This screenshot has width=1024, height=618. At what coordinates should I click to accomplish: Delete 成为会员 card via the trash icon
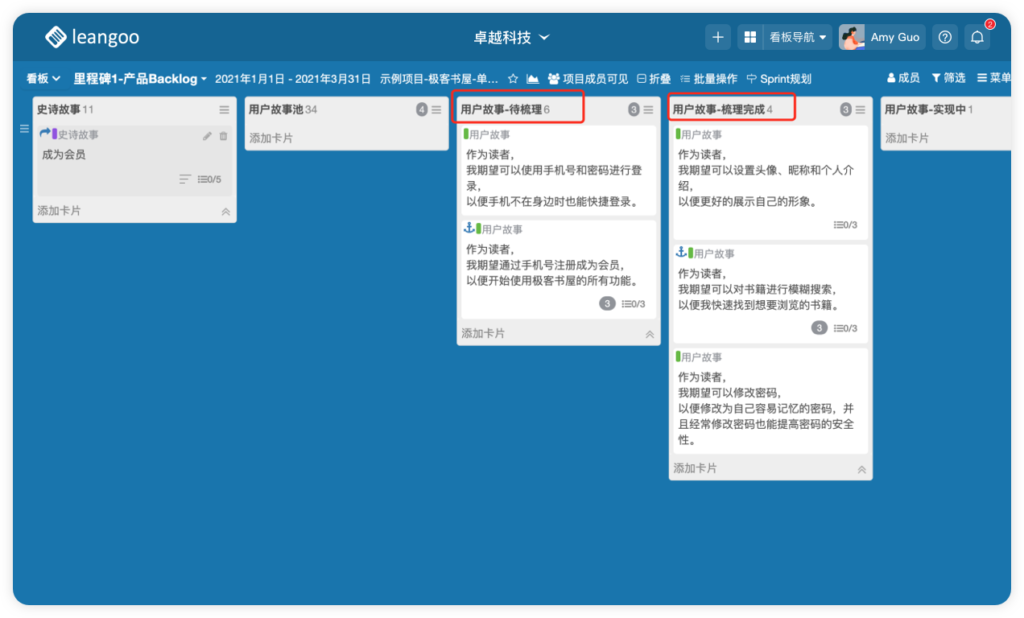coord(223,136)
